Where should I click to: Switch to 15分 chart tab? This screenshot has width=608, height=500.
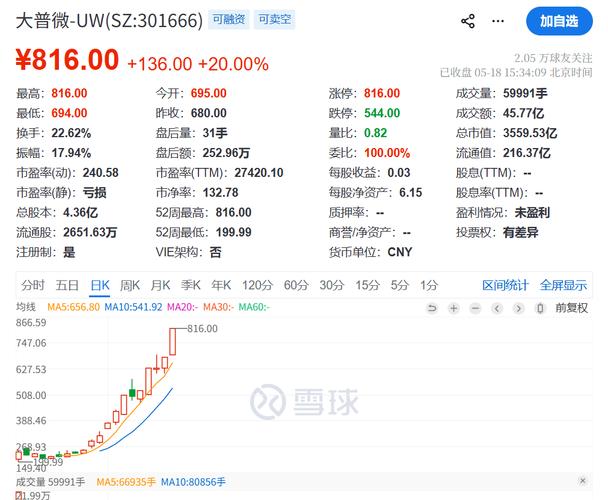tap(368, 285)
